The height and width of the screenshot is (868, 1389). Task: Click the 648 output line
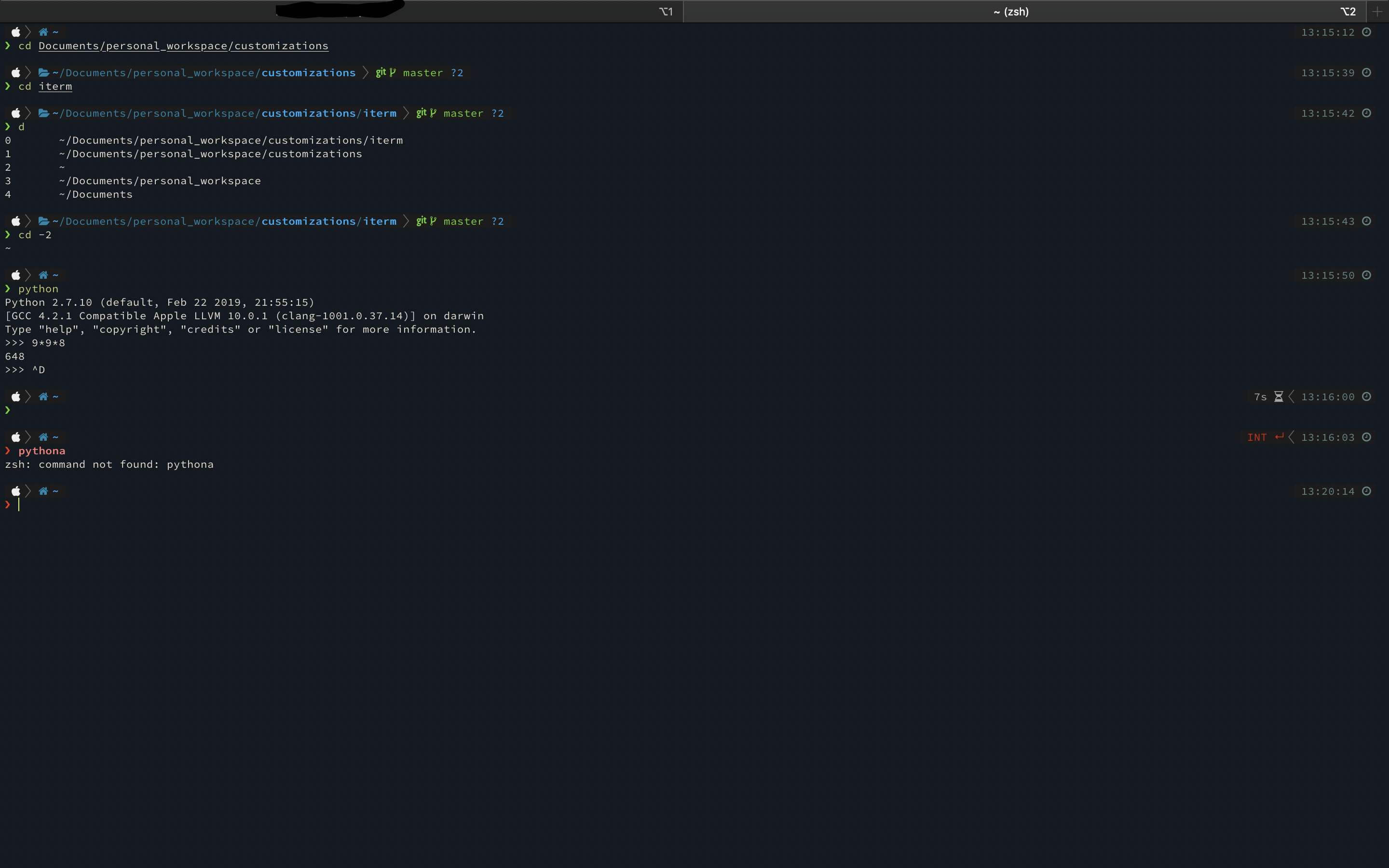tap(15, 356)
